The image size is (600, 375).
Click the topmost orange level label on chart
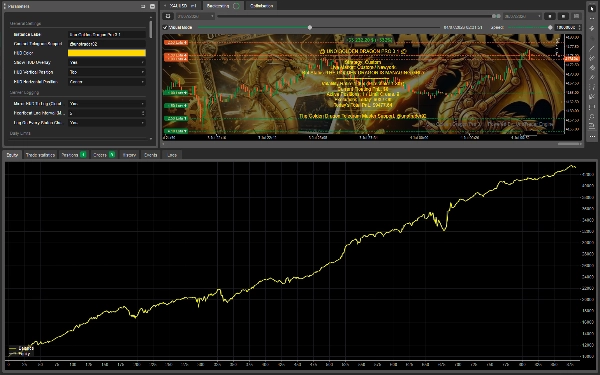click(x=176, y=42)
